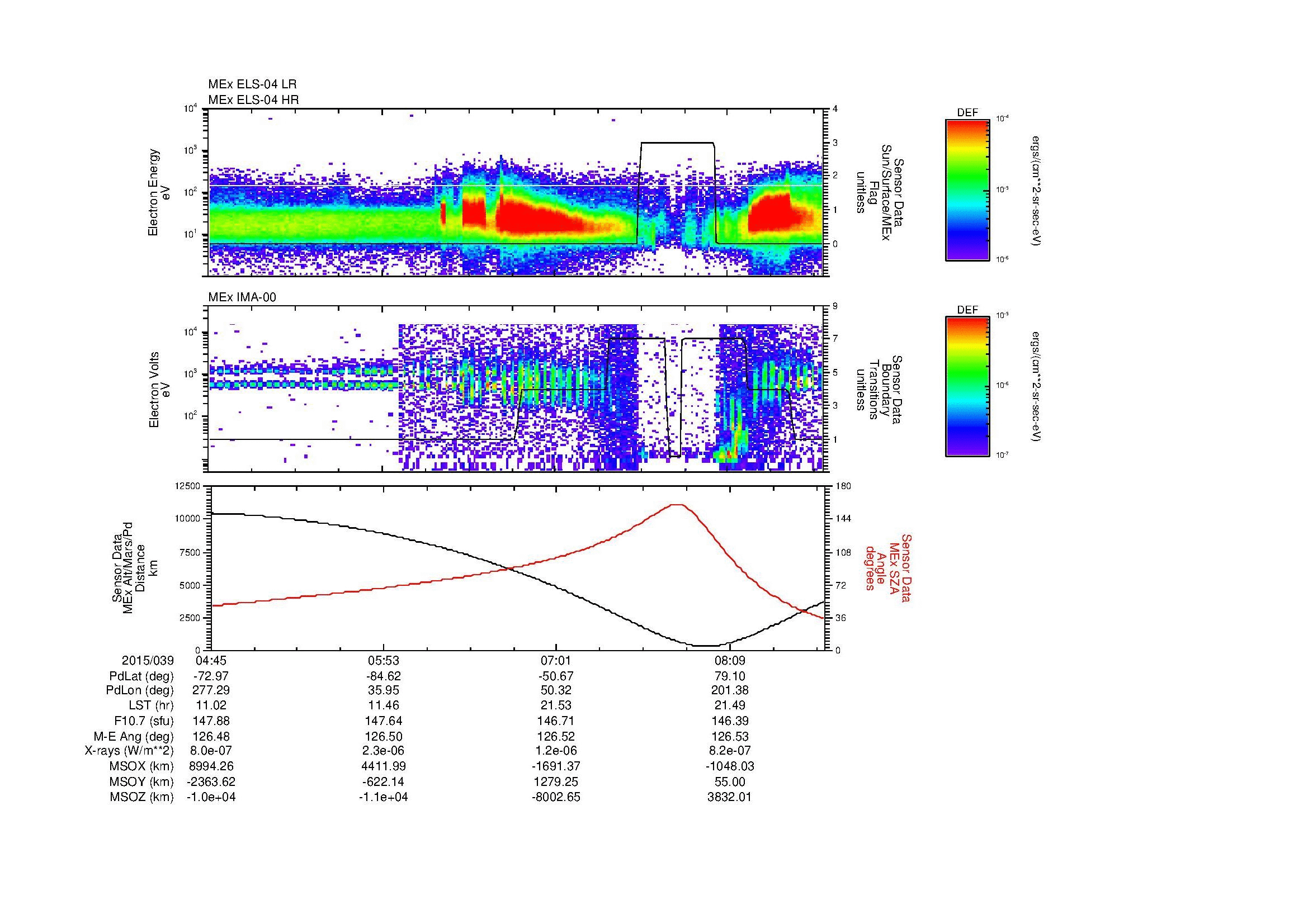Screen dimensions: 1308x924
Task: Click the top DEF color bar
Action: tap(967, 189)
